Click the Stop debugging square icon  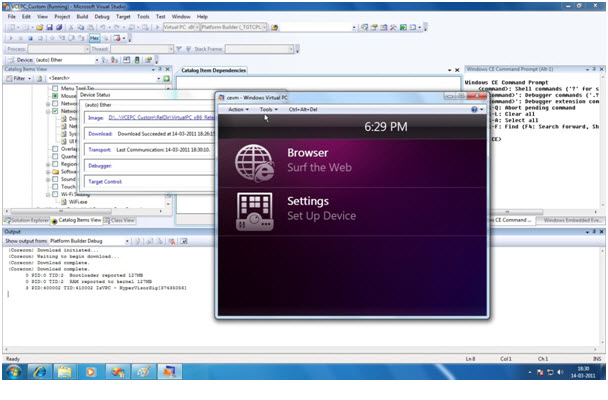pyautogui.click(x=30, y=38)
